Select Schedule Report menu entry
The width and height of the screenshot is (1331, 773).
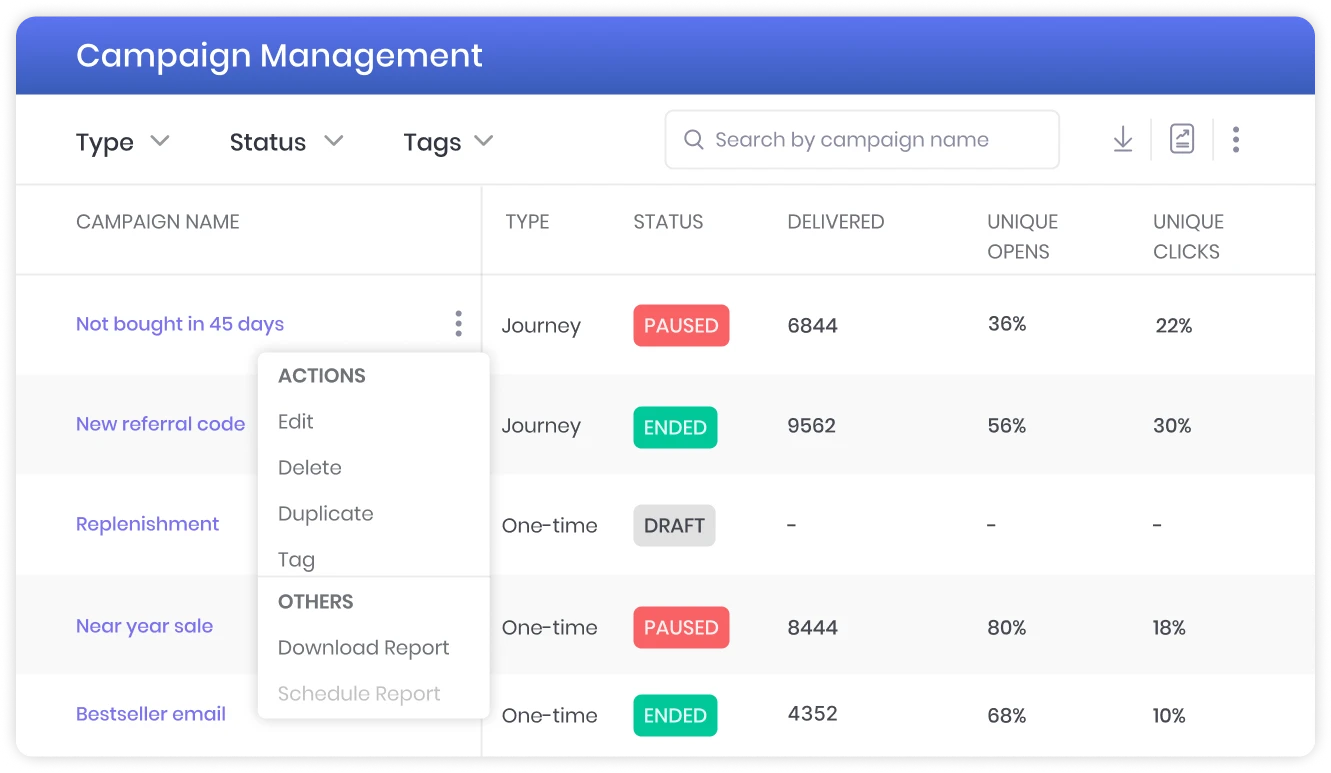click(x=359, y=694)
